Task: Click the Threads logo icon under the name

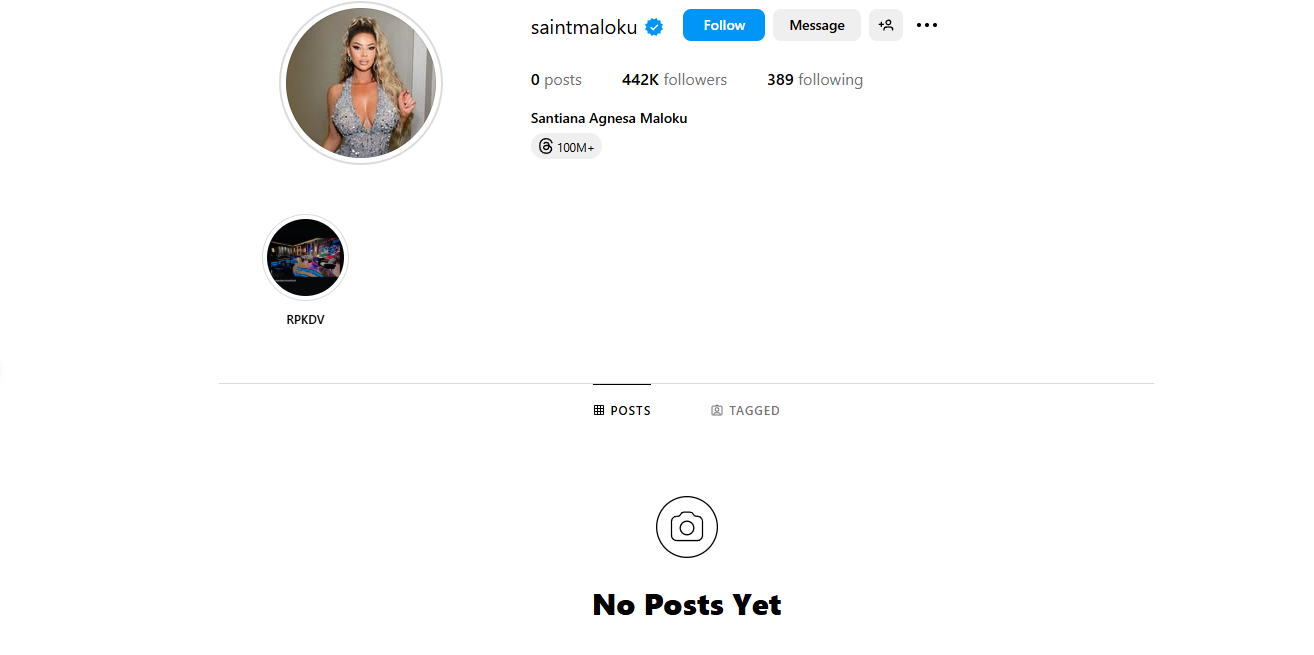Action: pos(545,147)
